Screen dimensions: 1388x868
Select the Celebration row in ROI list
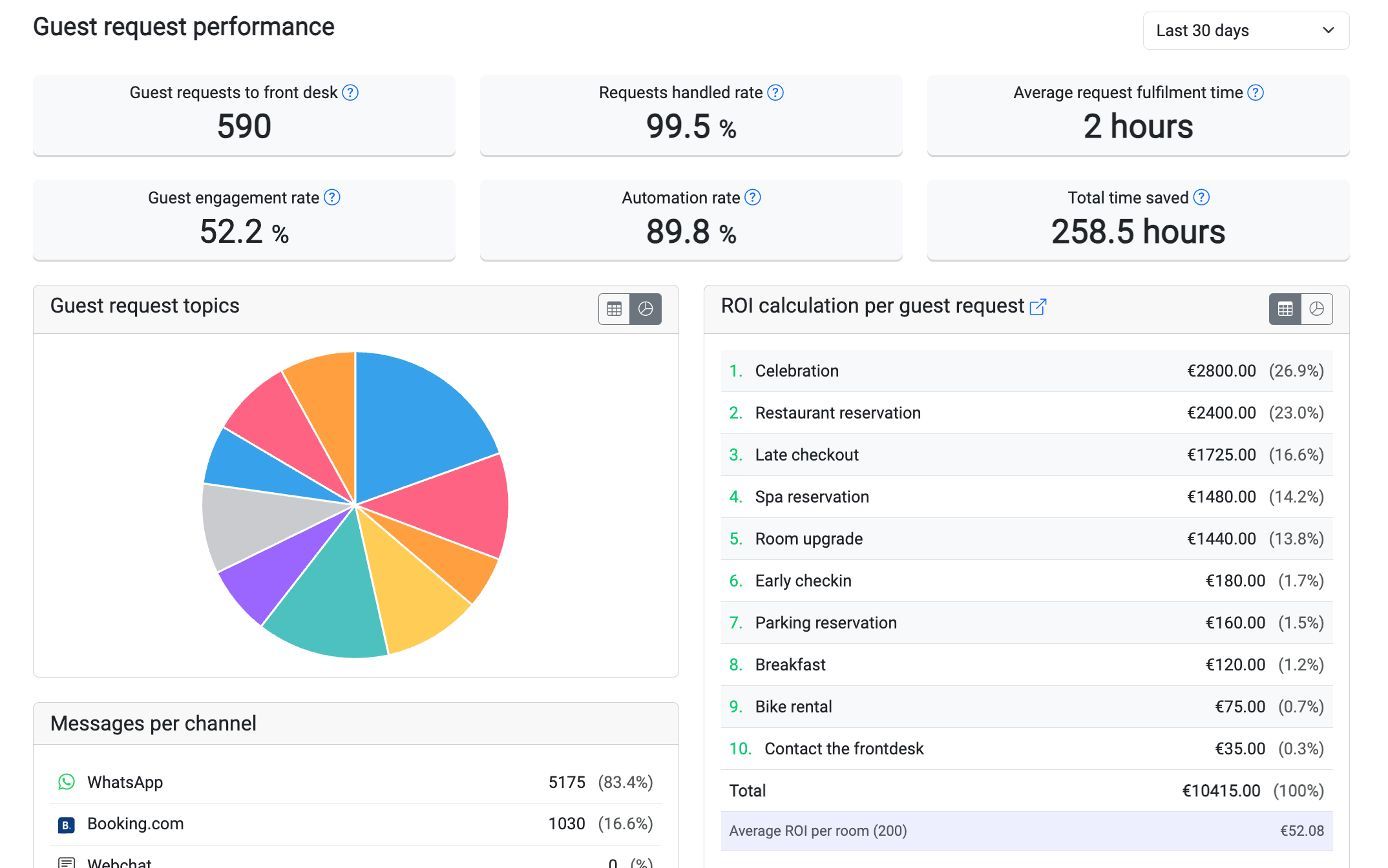coord(1026,371)
